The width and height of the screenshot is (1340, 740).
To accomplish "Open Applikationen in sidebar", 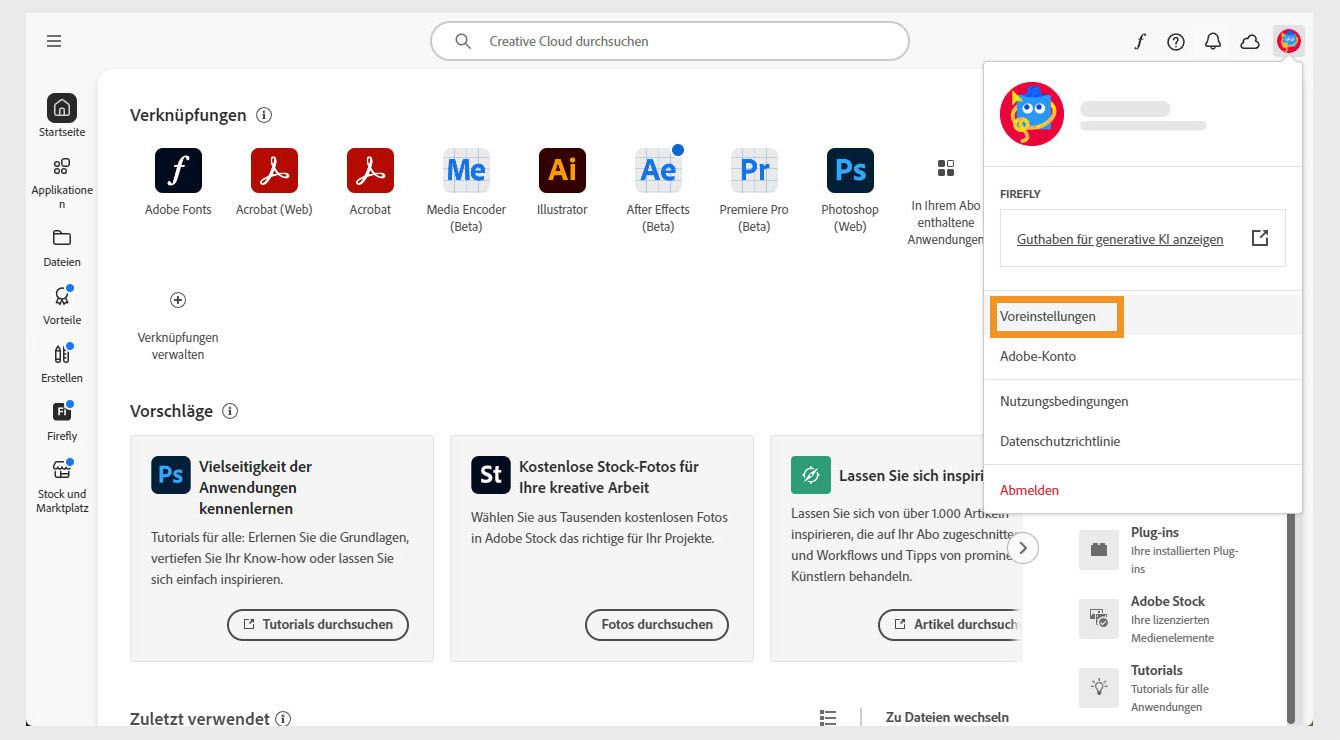I will 62,182.
